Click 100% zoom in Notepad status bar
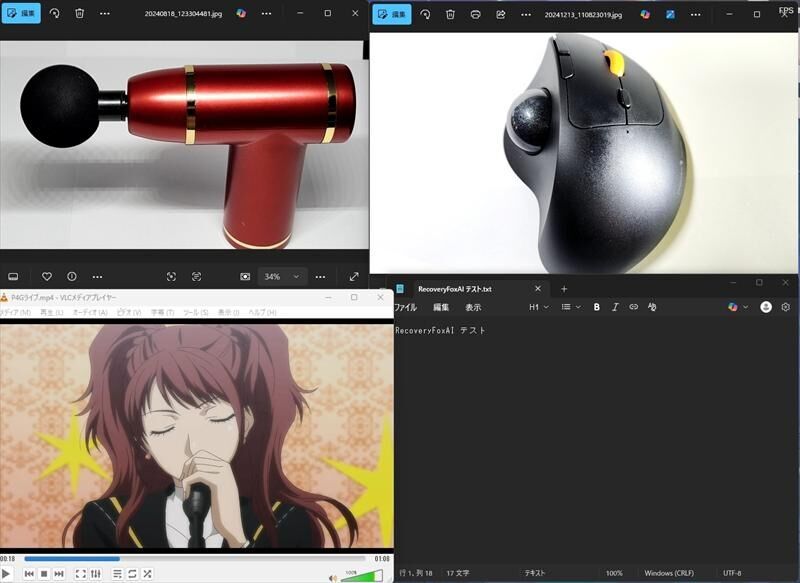Viewport: 800px width, 583px height. 614,573
